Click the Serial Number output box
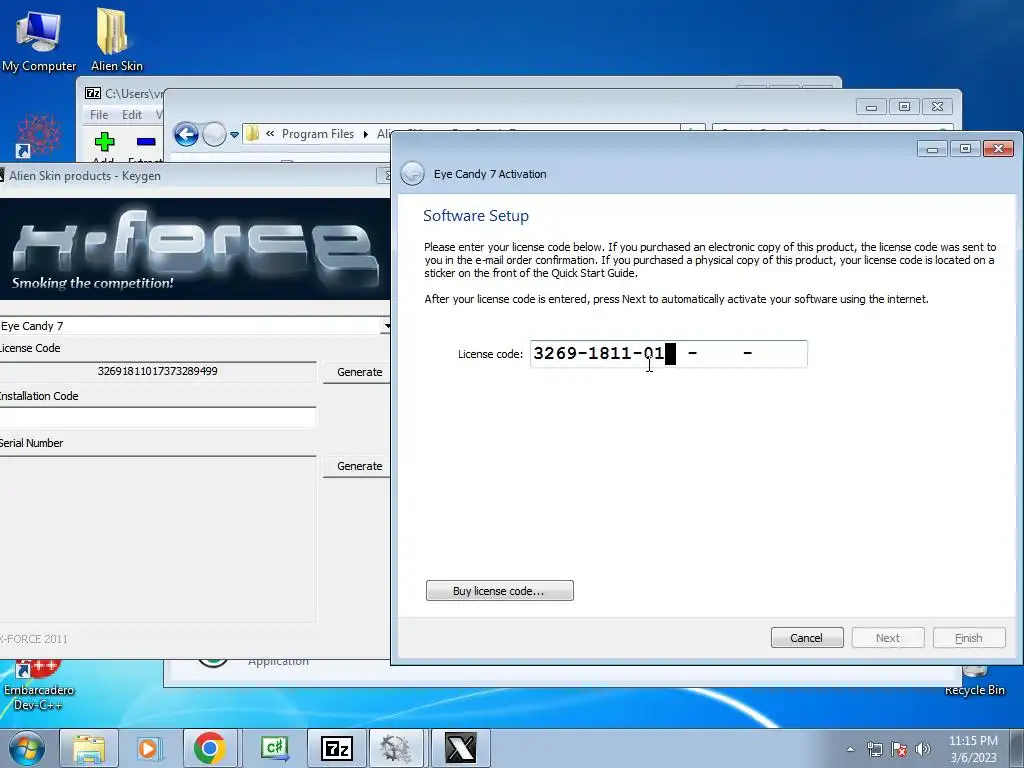The image size is (1024, 768). click(x=157, y=539)
